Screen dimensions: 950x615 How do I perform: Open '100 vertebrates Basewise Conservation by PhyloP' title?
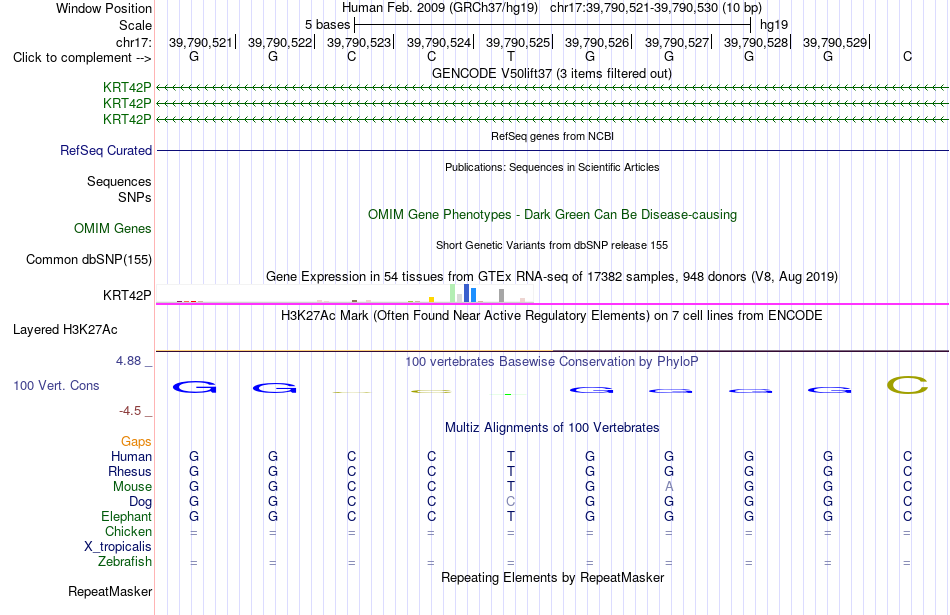pos(552,362)
